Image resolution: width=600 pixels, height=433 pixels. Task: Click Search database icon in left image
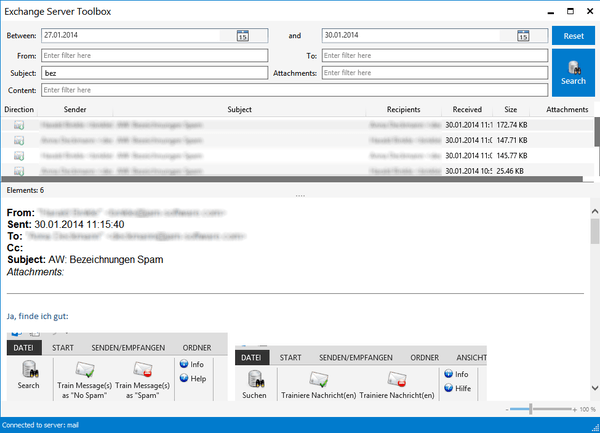pos(29,370)
